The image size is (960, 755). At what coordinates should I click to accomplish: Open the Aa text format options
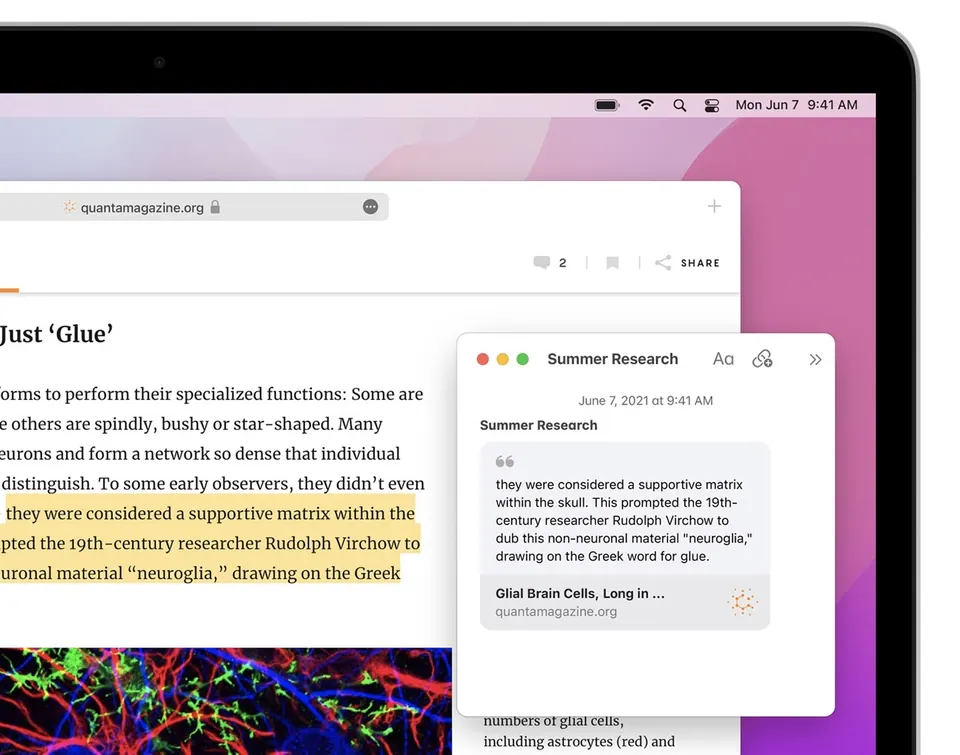coord(723,359)
